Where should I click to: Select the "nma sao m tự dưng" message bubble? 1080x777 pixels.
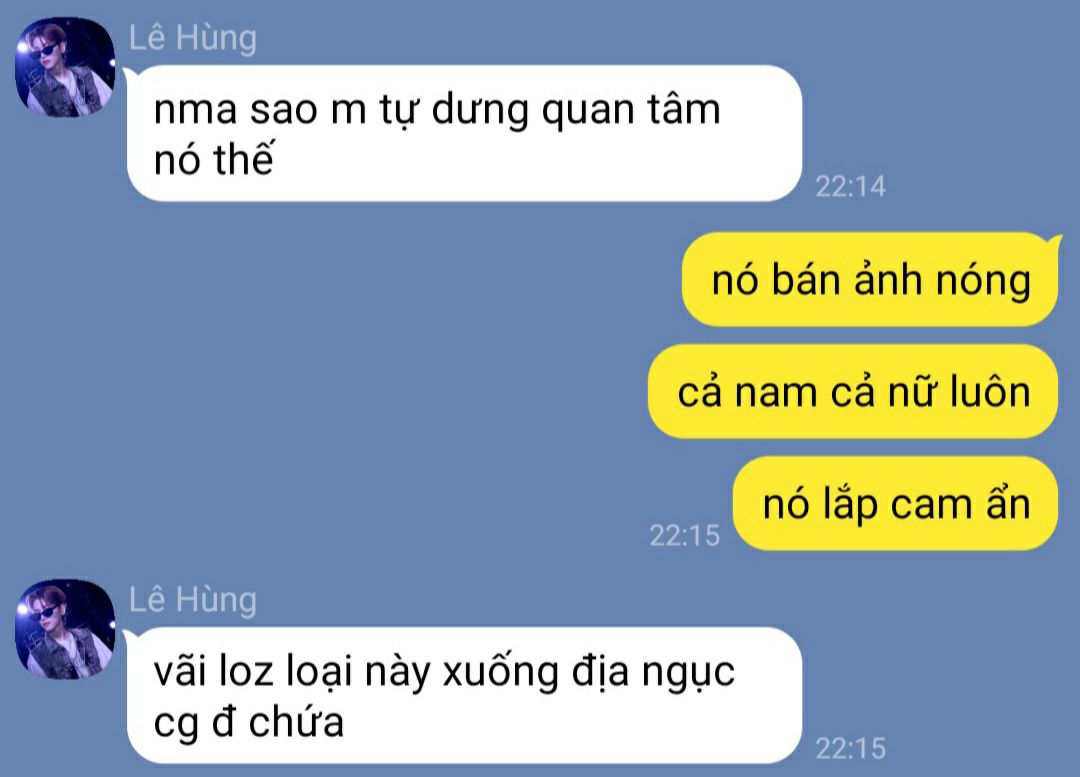click(464, 133)
